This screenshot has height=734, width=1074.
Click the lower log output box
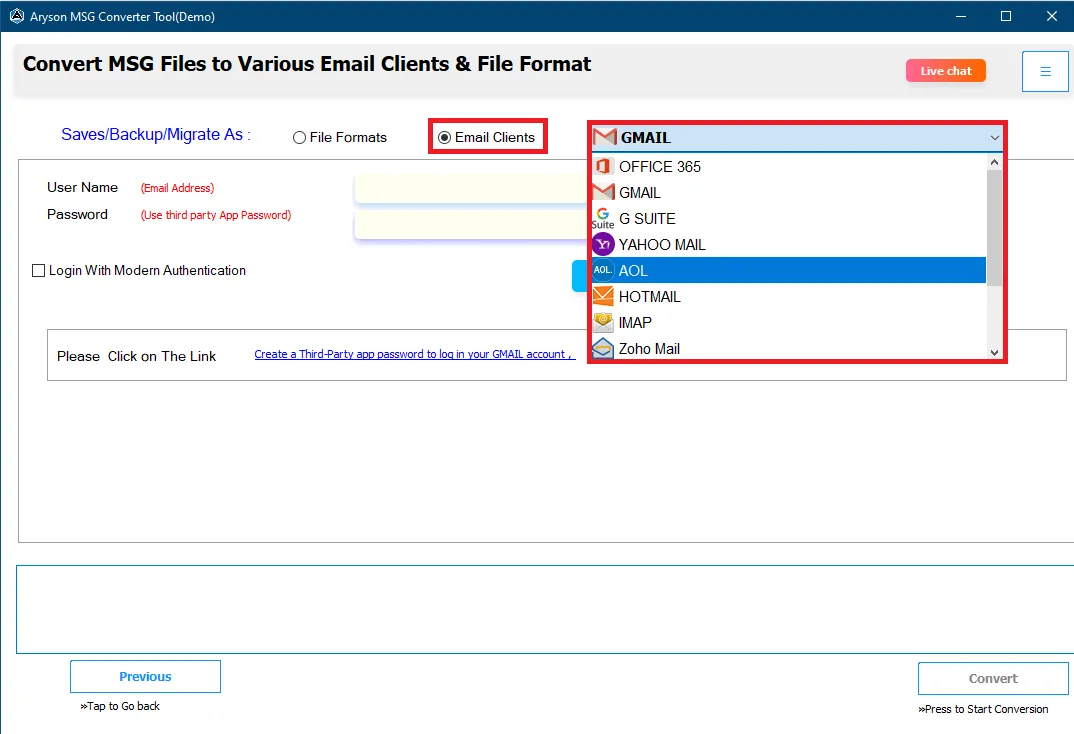pyautogui.click(x=545, y=609)
